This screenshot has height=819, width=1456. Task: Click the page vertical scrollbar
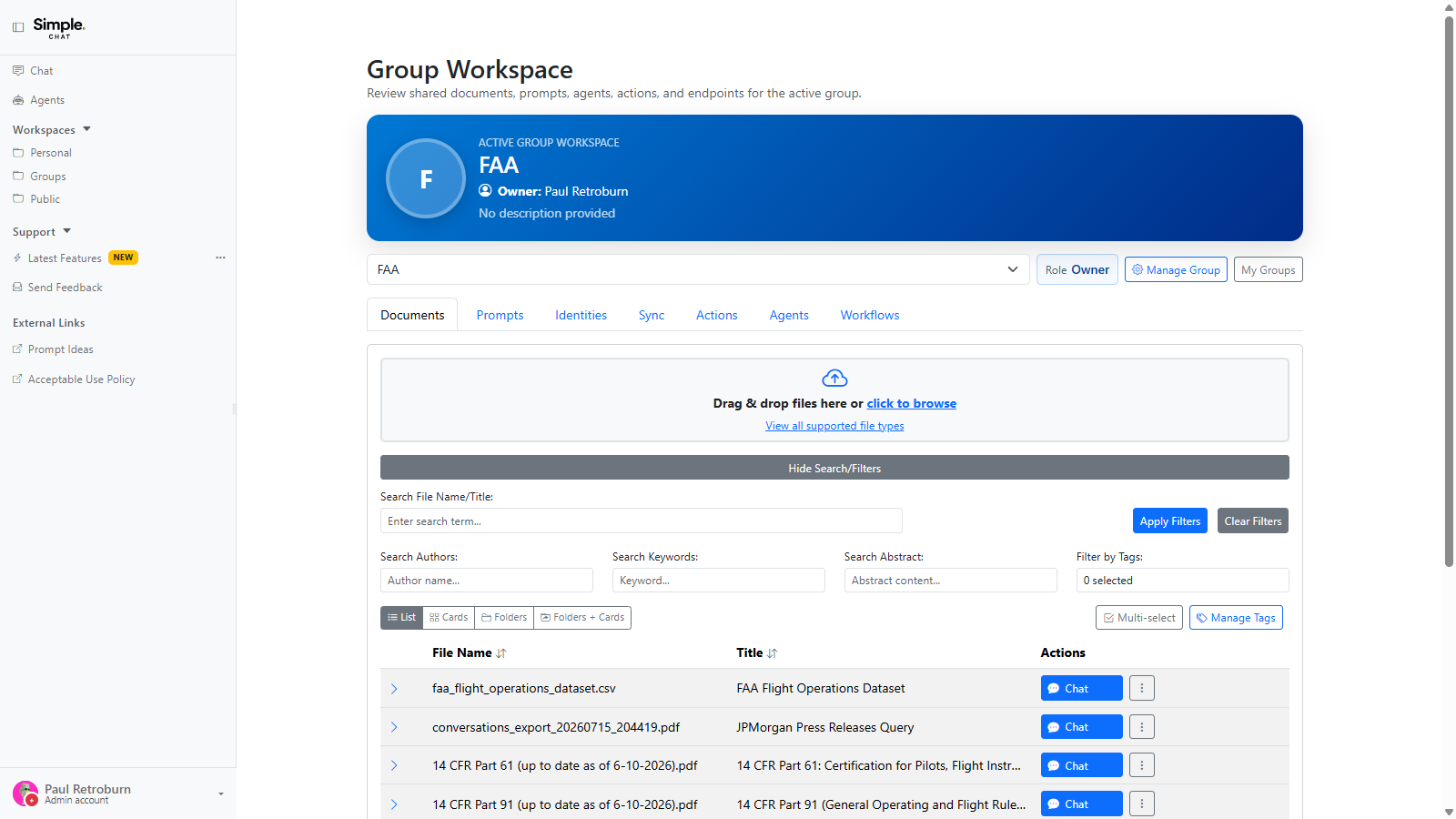pos(1449,291)
